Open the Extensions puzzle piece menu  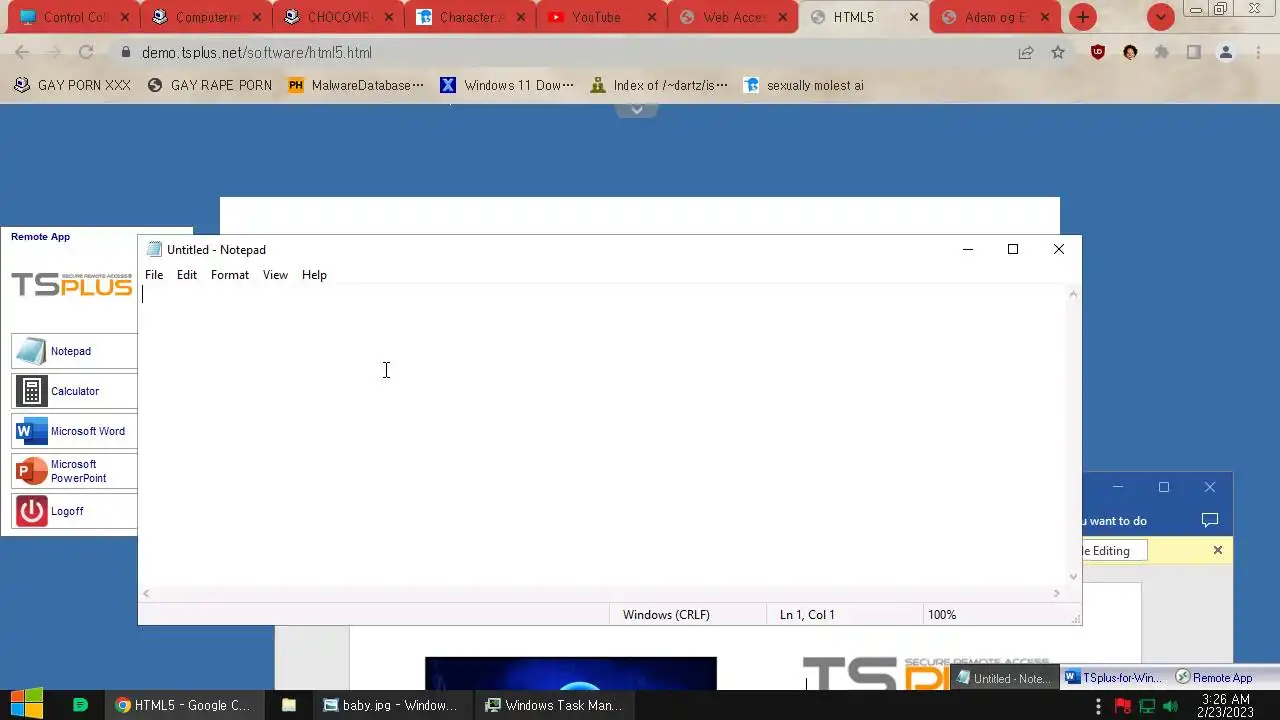coord(1161,53)
